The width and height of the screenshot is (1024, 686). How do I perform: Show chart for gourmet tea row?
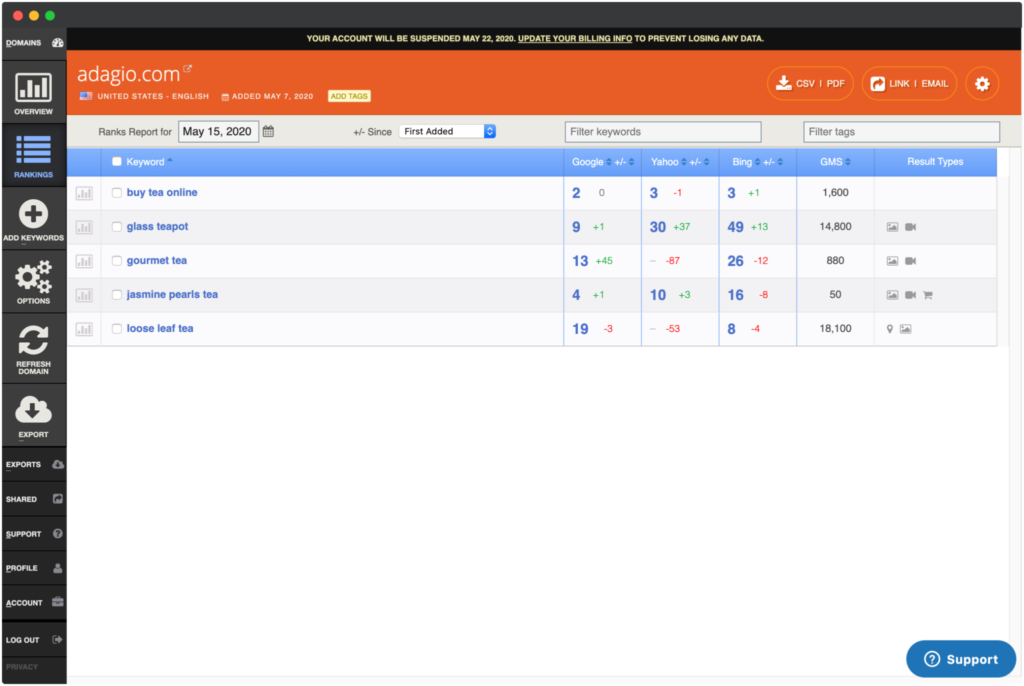(84, 261)
